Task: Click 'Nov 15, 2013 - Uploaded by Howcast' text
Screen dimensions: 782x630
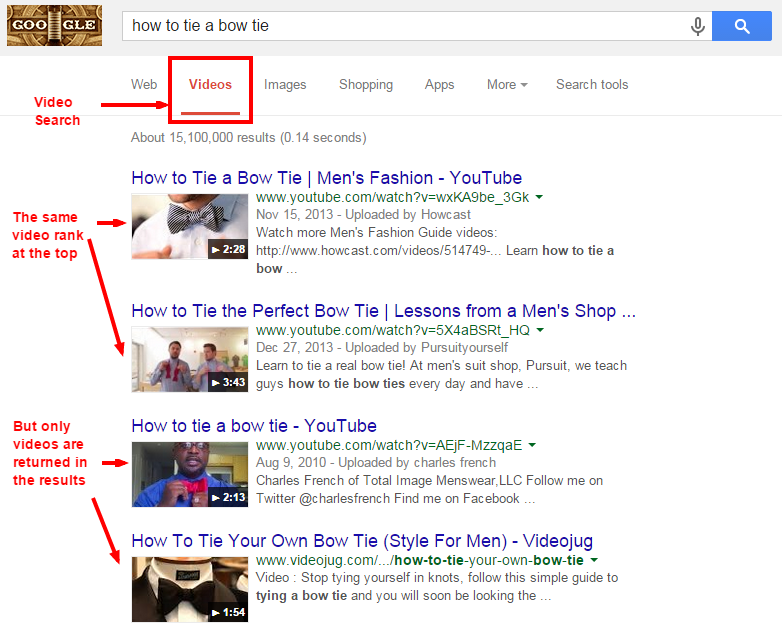Action: tap(363, 215)
